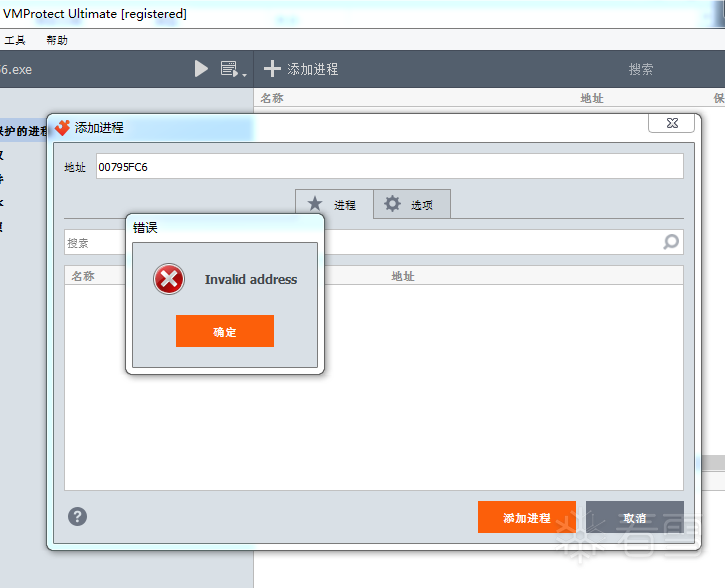725x588 pixels.
Task: Run with the play icon in toolbar
Action: pyautogui.click(x=201, y=69)
